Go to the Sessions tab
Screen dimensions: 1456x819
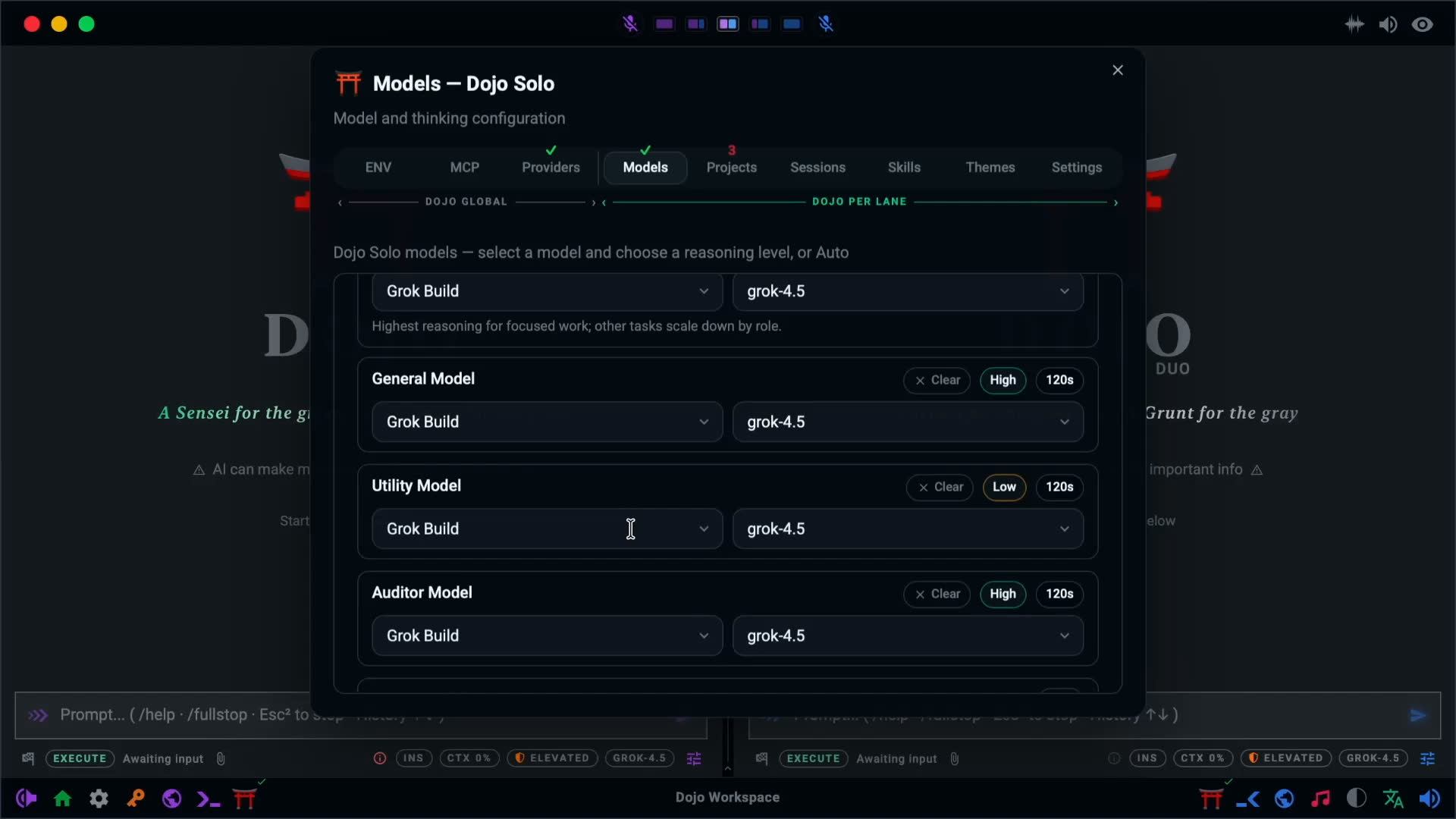(817, 168)
